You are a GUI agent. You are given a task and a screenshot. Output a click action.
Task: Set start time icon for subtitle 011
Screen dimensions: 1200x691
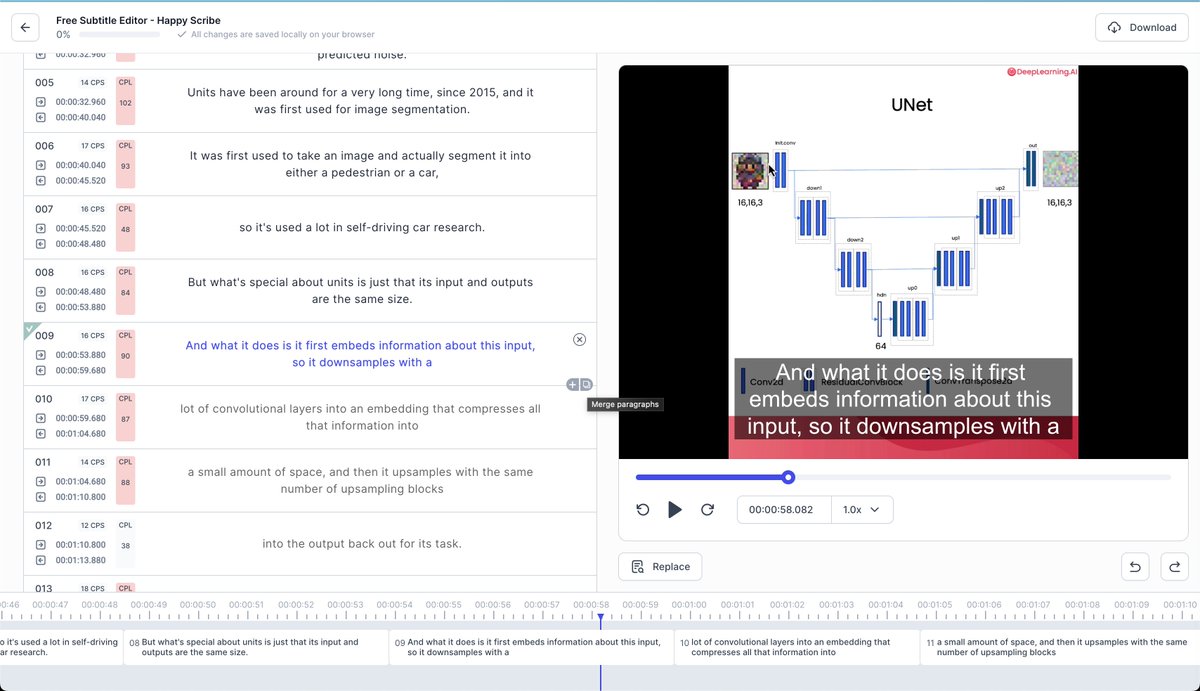point(41,481)
